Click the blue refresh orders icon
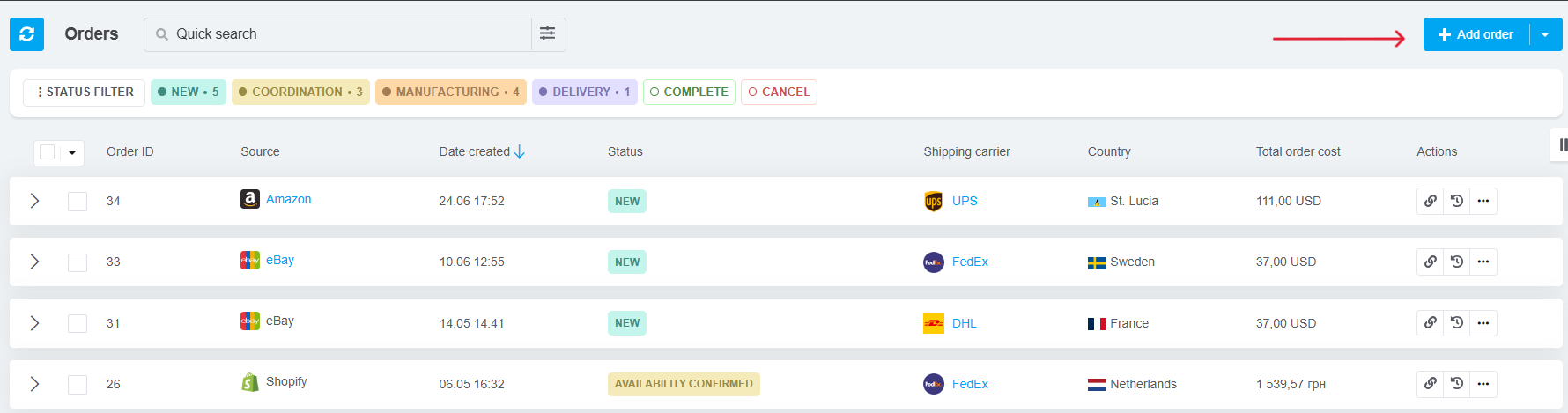Screen dimensions: 1568x413 [x=26, y=34]
